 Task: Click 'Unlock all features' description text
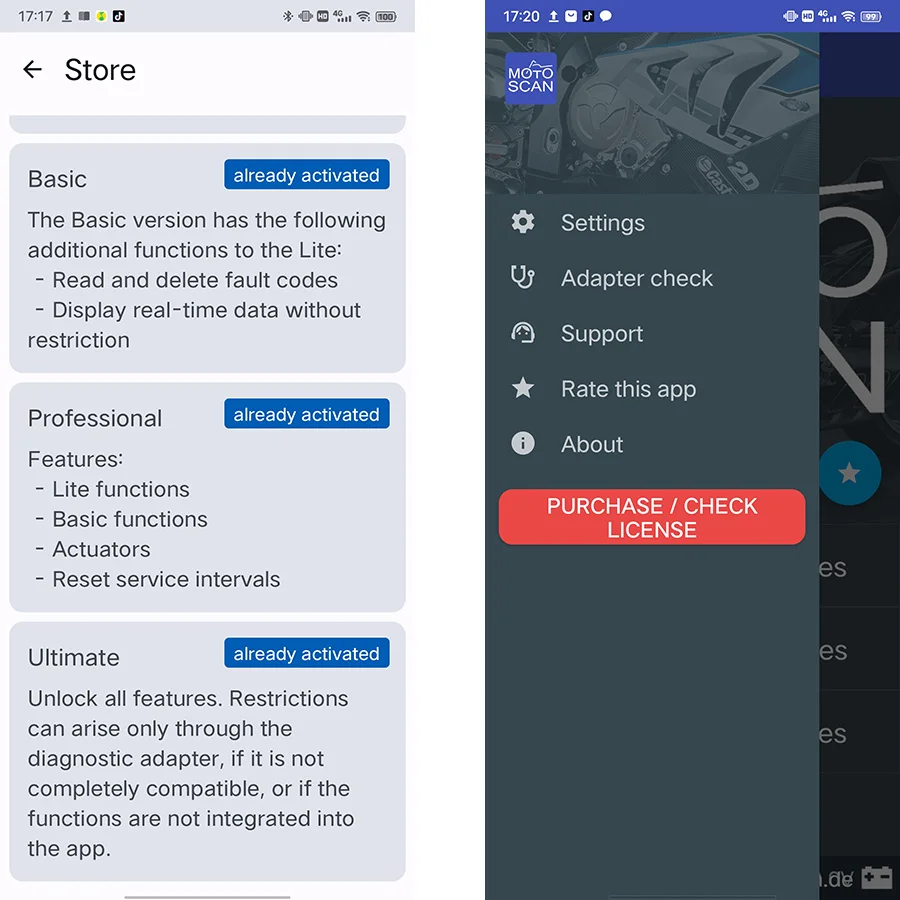coord(191,773)
